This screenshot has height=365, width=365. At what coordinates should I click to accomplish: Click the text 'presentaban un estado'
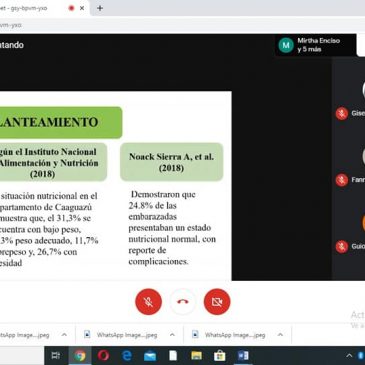pyautogui.click(x=170, y=228)
